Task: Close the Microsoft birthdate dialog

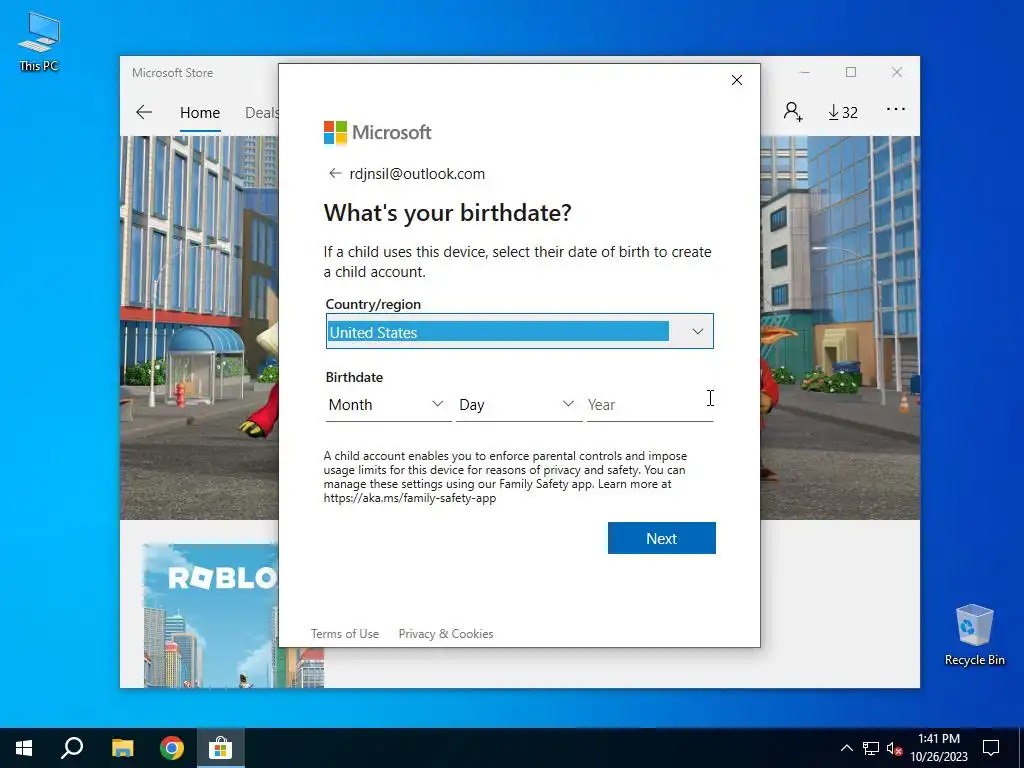Action: [x=737, y=80]
